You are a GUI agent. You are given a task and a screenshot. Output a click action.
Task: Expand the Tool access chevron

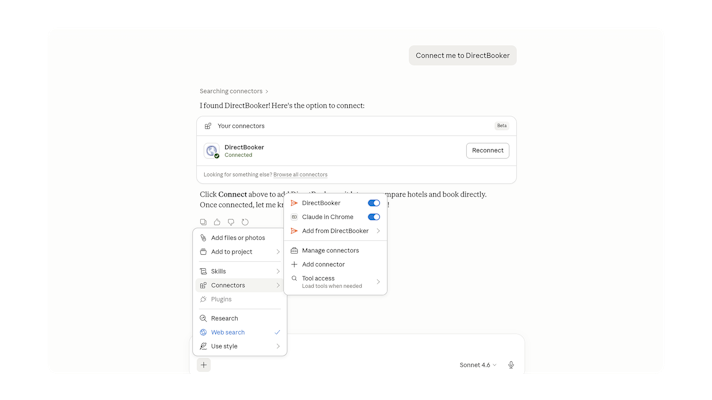click(378, 282)
